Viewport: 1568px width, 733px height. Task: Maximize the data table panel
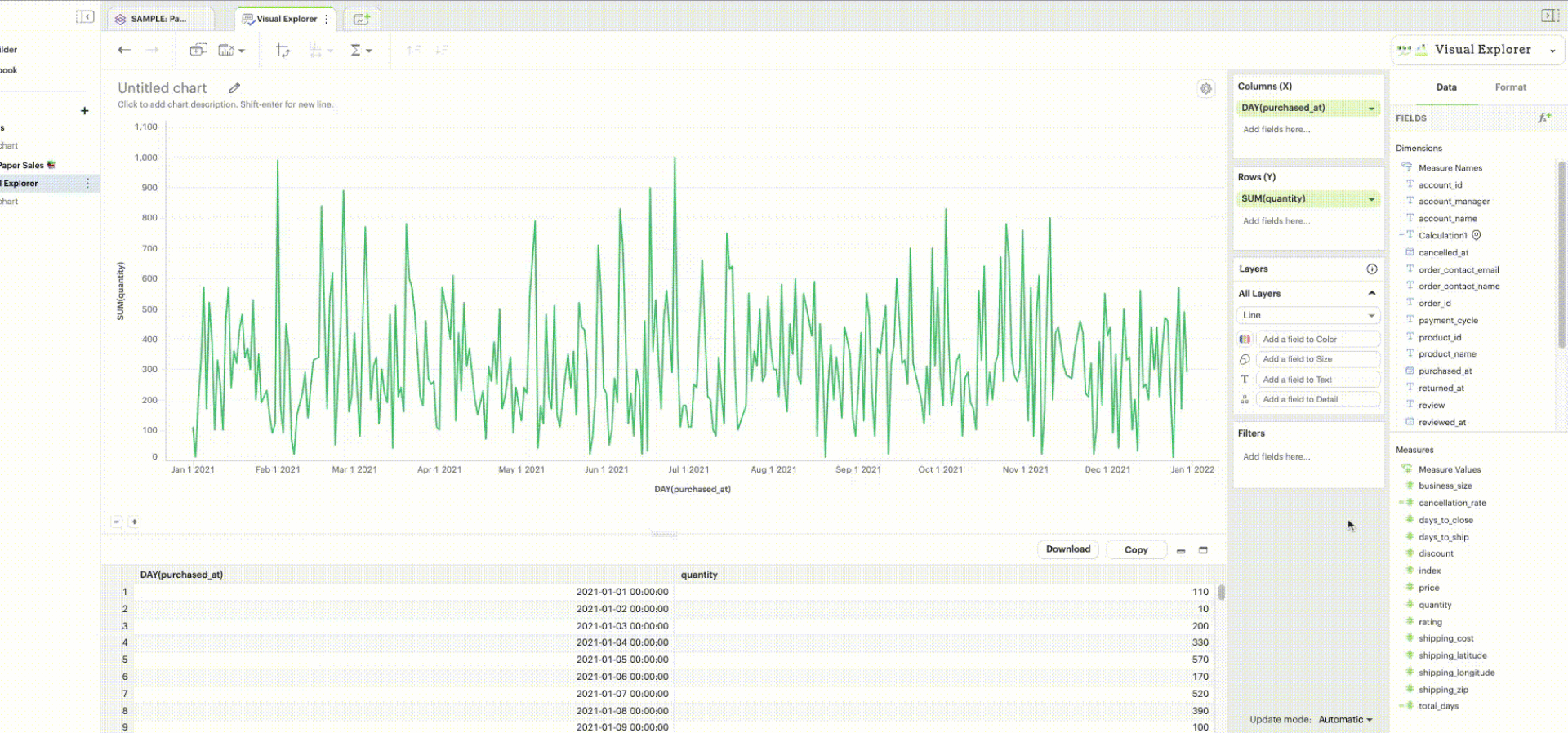click(x=1203, y=551)
